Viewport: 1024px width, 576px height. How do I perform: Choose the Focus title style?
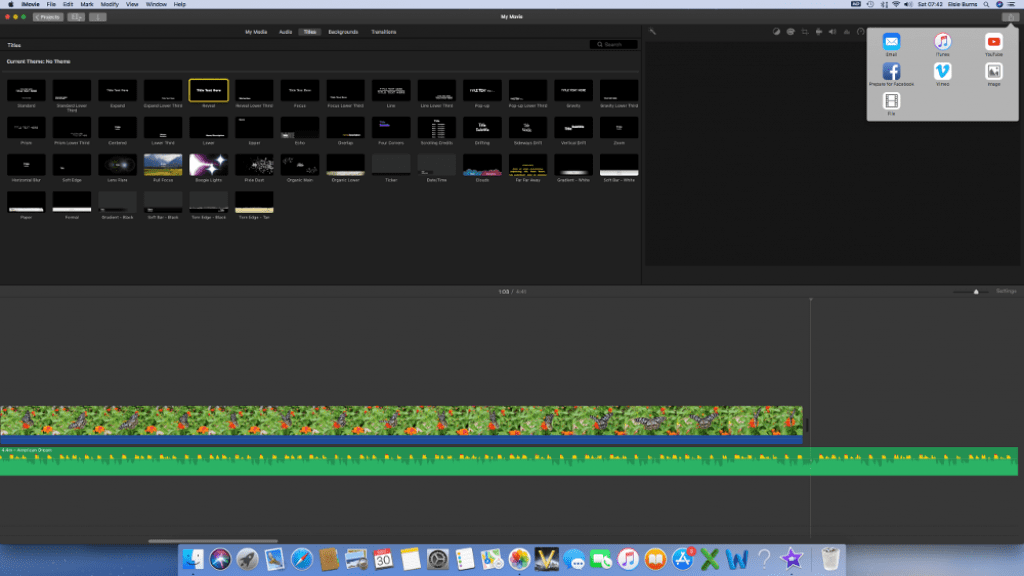coord(300,90)
